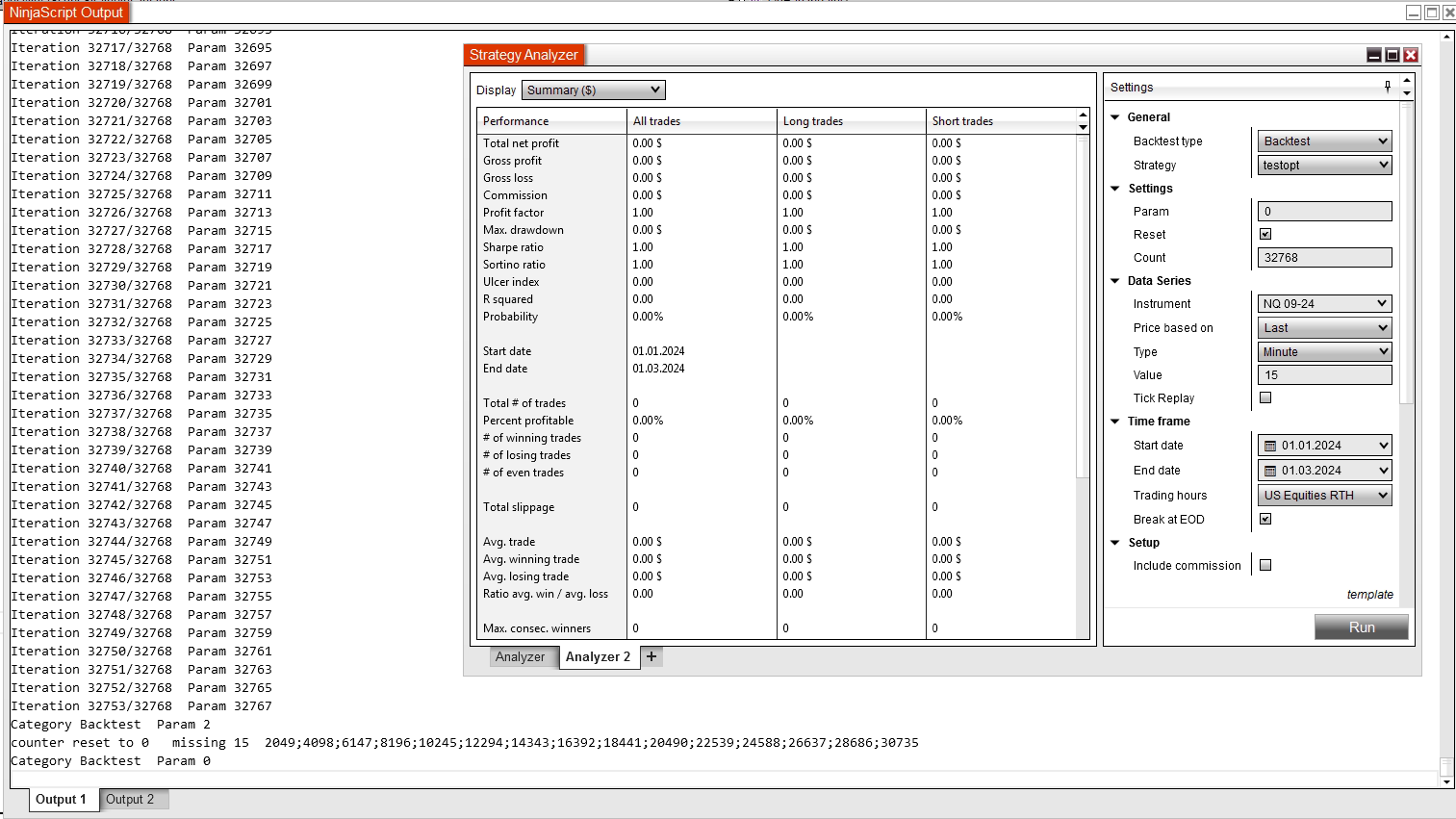Image resolution: width=1456 pixels, height=819 pixels.
Task: Collapse the Time frame section
Action: pyautogui.click(x=1115, y=422)
